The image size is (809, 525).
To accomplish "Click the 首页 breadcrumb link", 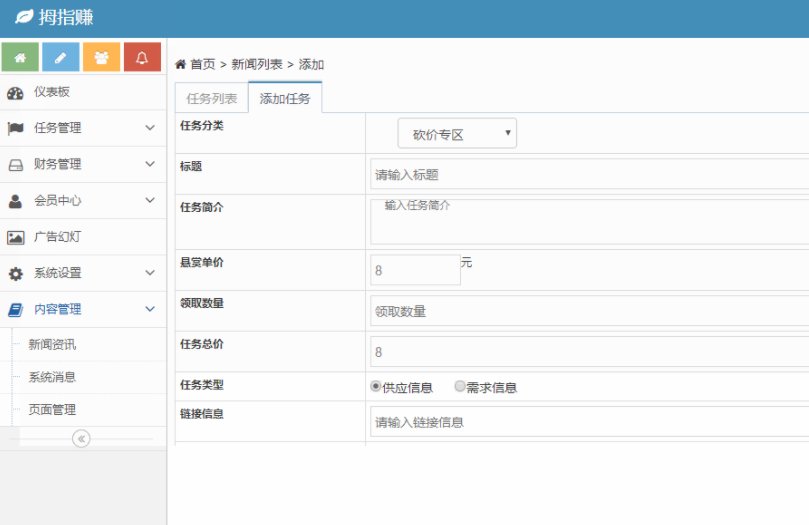I will (x=202, y=64).
